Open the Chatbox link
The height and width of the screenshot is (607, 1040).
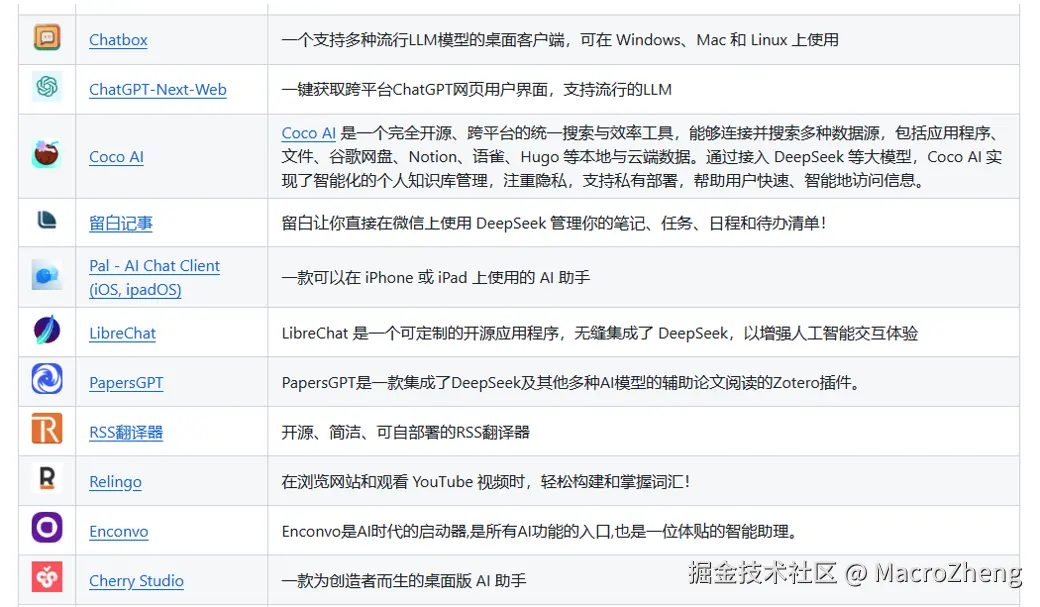click(x=118, y=40)
